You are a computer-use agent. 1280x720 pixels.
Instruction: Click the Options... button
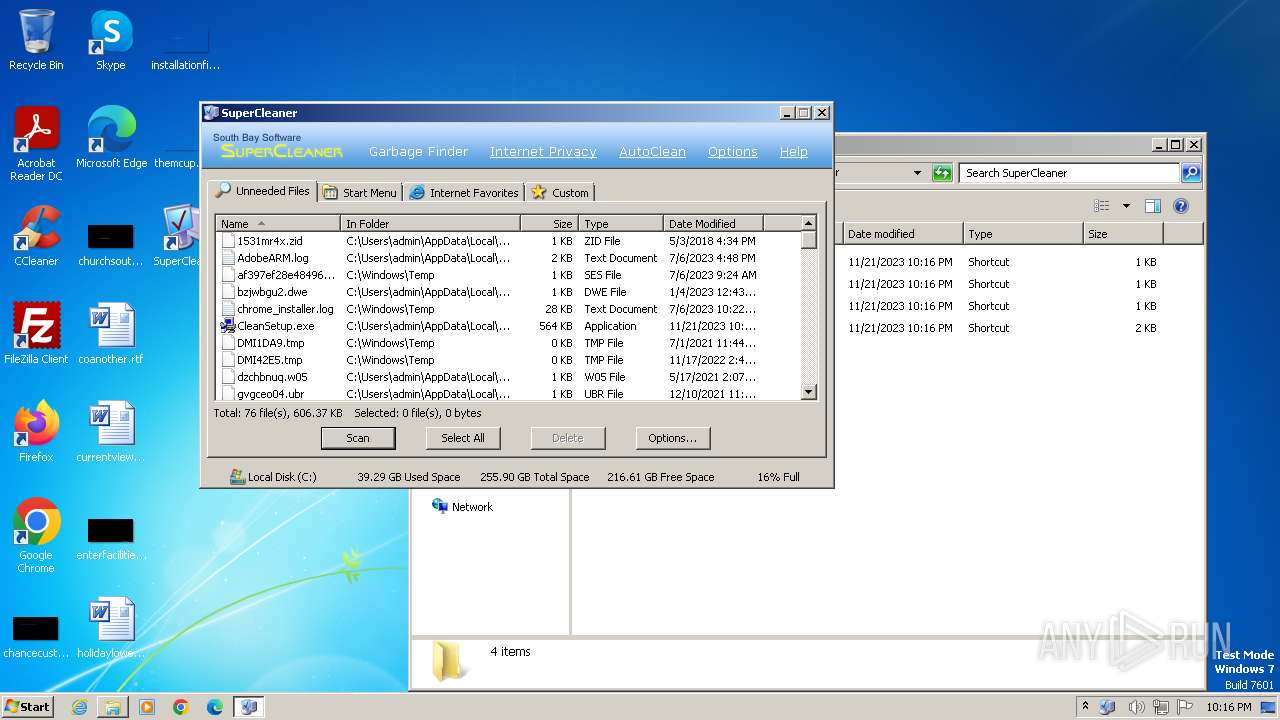click(x=672, y=438)
